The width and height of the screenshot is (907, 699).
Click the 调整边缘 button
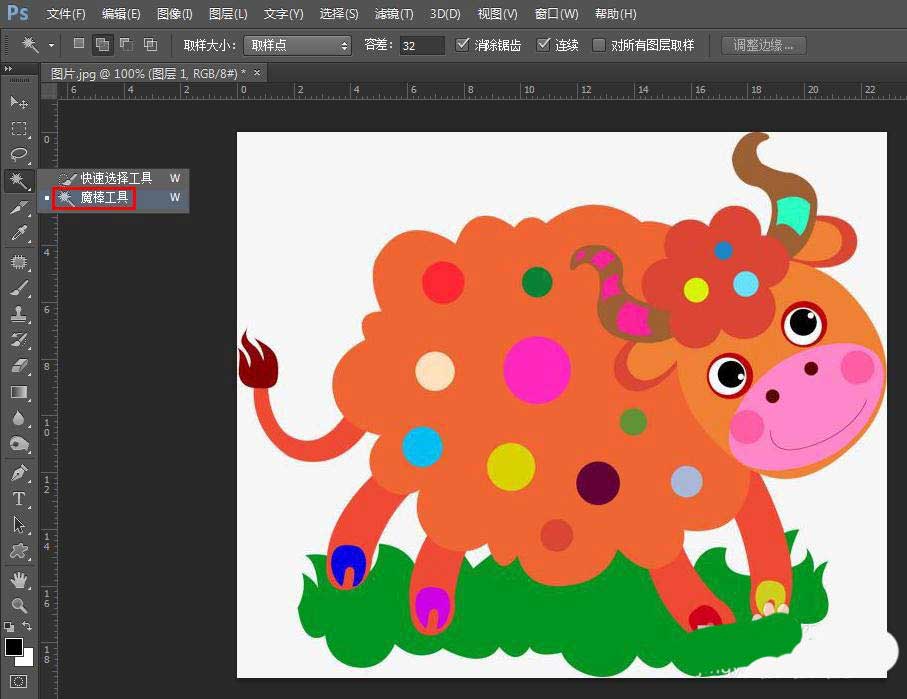762,45
